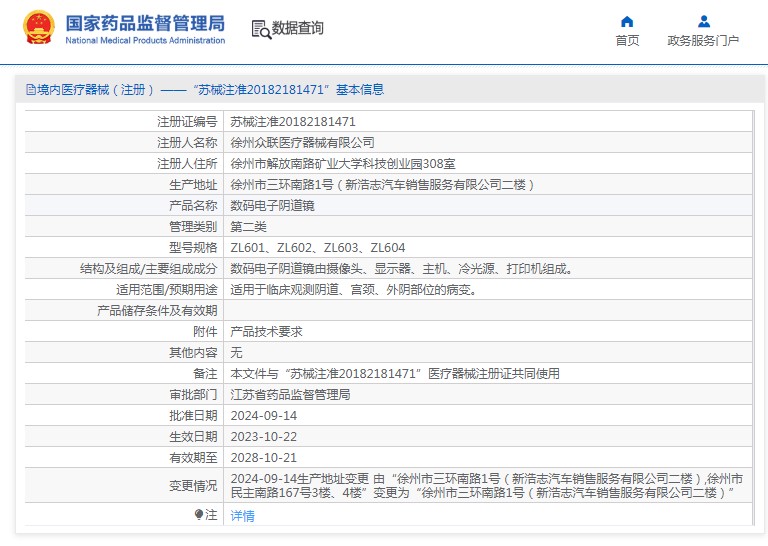The image size is (768, 546).
Task: Click 审批部门 label
Action: pos(193,395)
